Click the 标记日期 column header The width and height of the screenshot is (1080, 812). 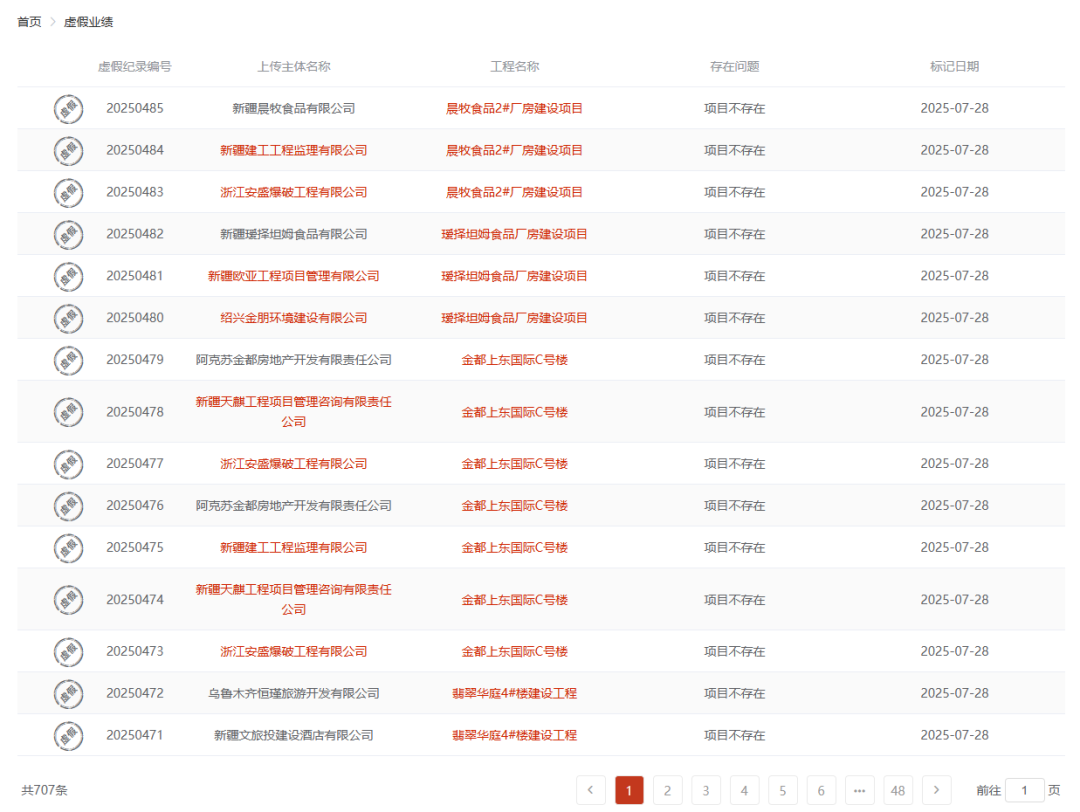pyautogui.click(x=955, y=66)
